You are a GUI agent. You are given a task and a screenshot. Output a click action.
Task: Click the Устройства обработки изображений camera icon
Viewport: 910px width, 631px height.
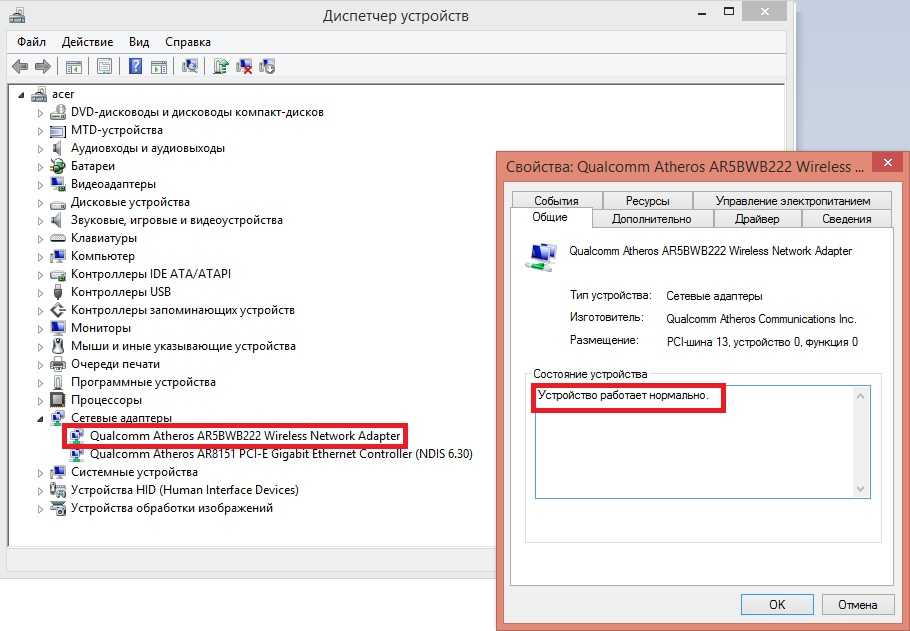click(x=57, y=508)
